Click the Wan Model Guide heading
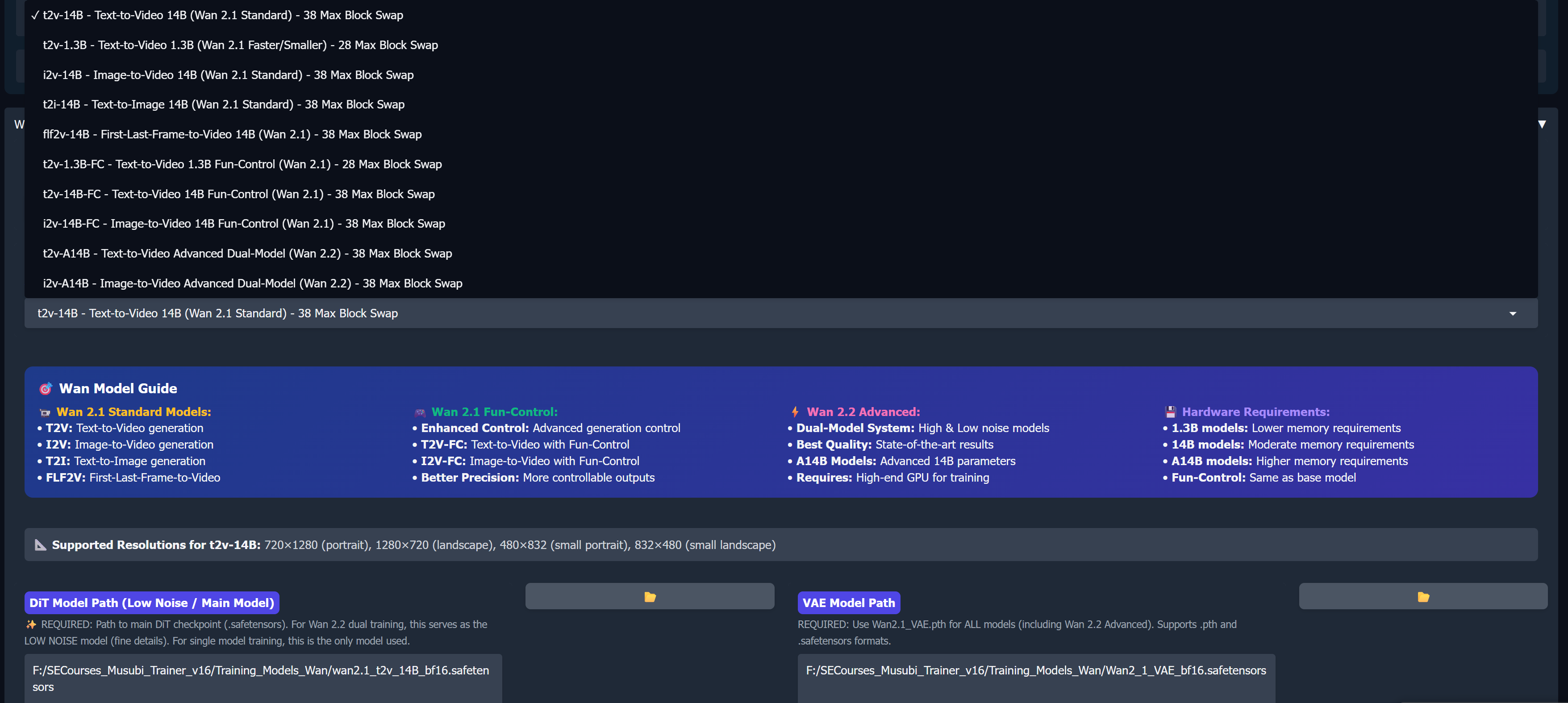Image resolution: width=1568 pixels, height=703 pixels. tap(118, 388)
